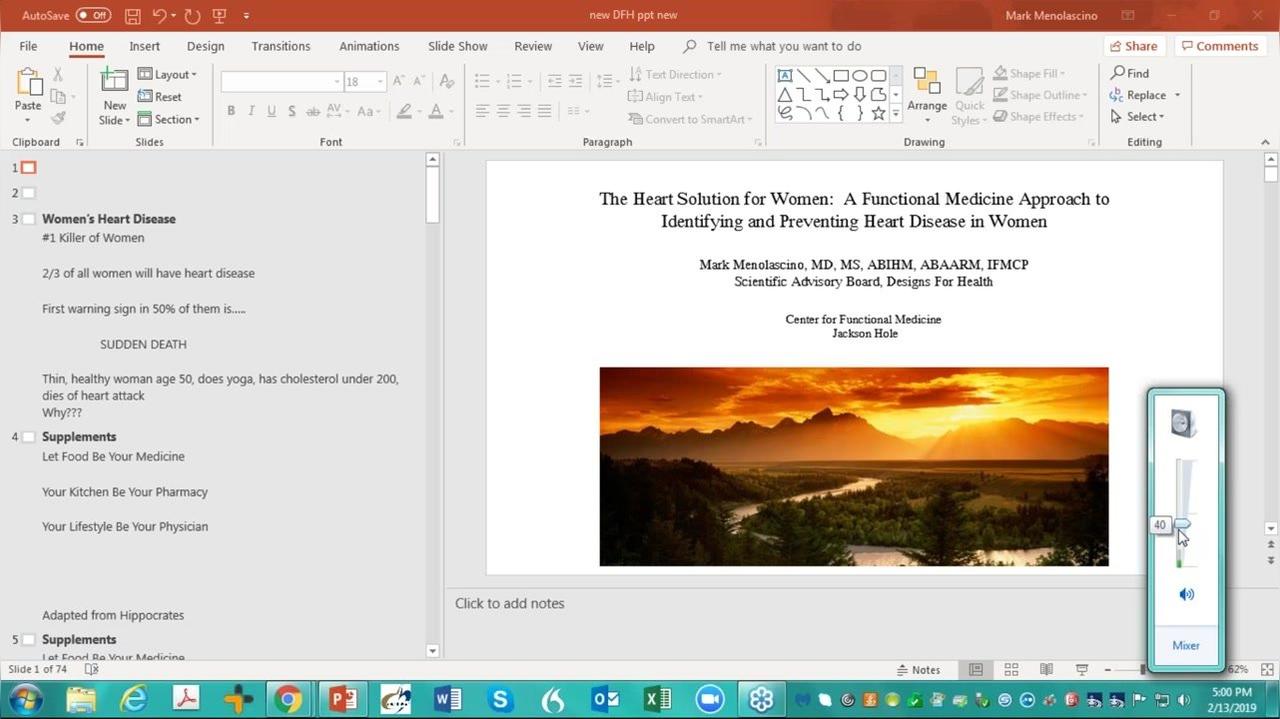This screenshot has height=719, width=1280.
Task: Start Slide Show from status bar icon
Action: coord(1081,669)
